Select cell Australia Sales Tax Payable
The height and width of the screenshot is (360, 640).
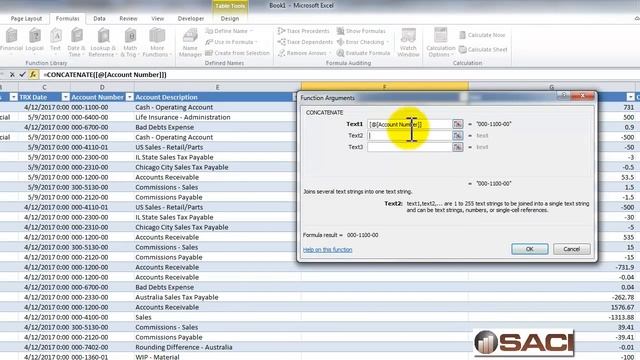[218, 297]
